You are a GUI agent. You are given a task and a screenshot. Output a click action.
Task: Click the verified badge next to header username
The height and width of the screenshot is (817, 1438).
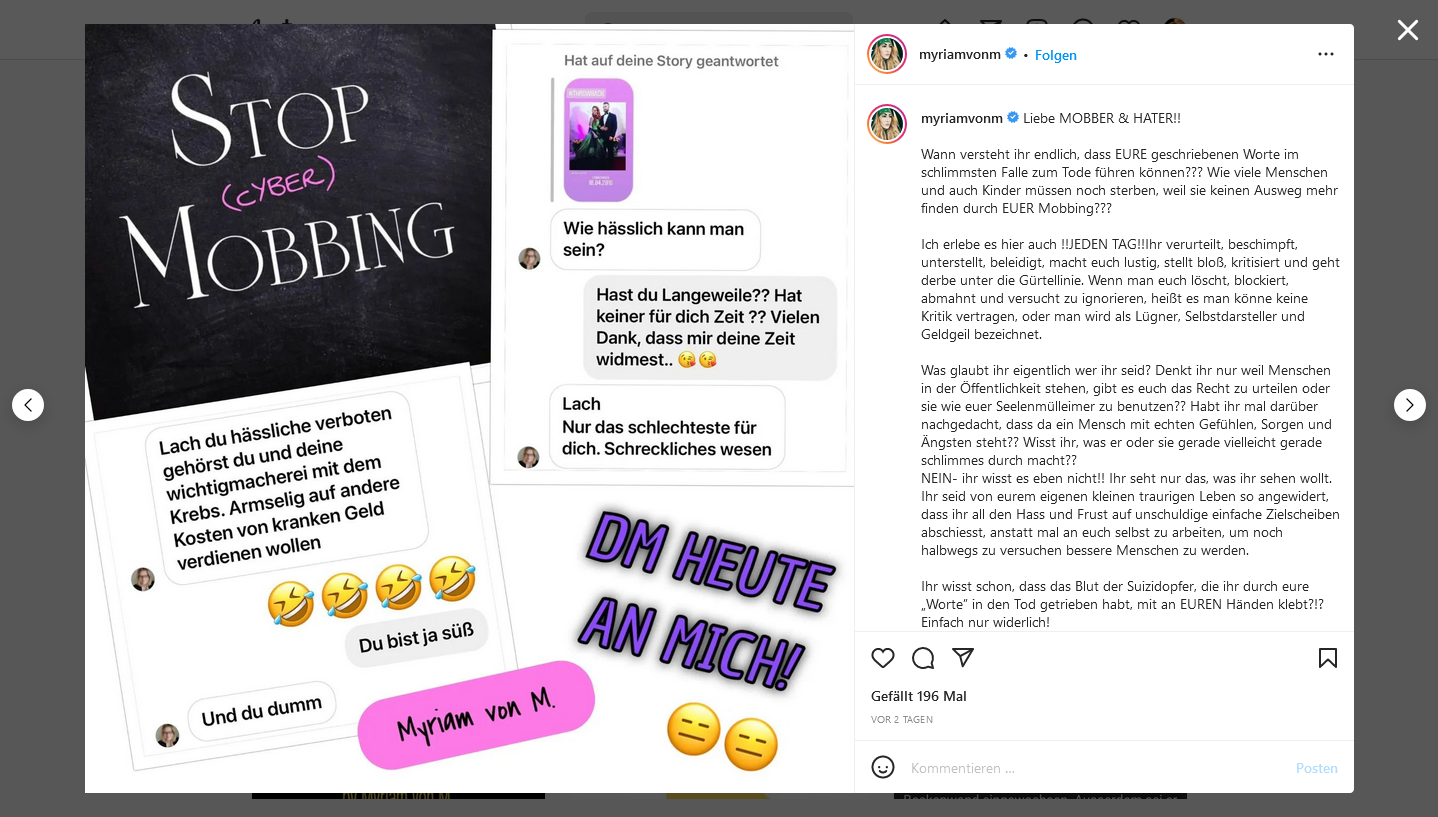coord(1011,54)
